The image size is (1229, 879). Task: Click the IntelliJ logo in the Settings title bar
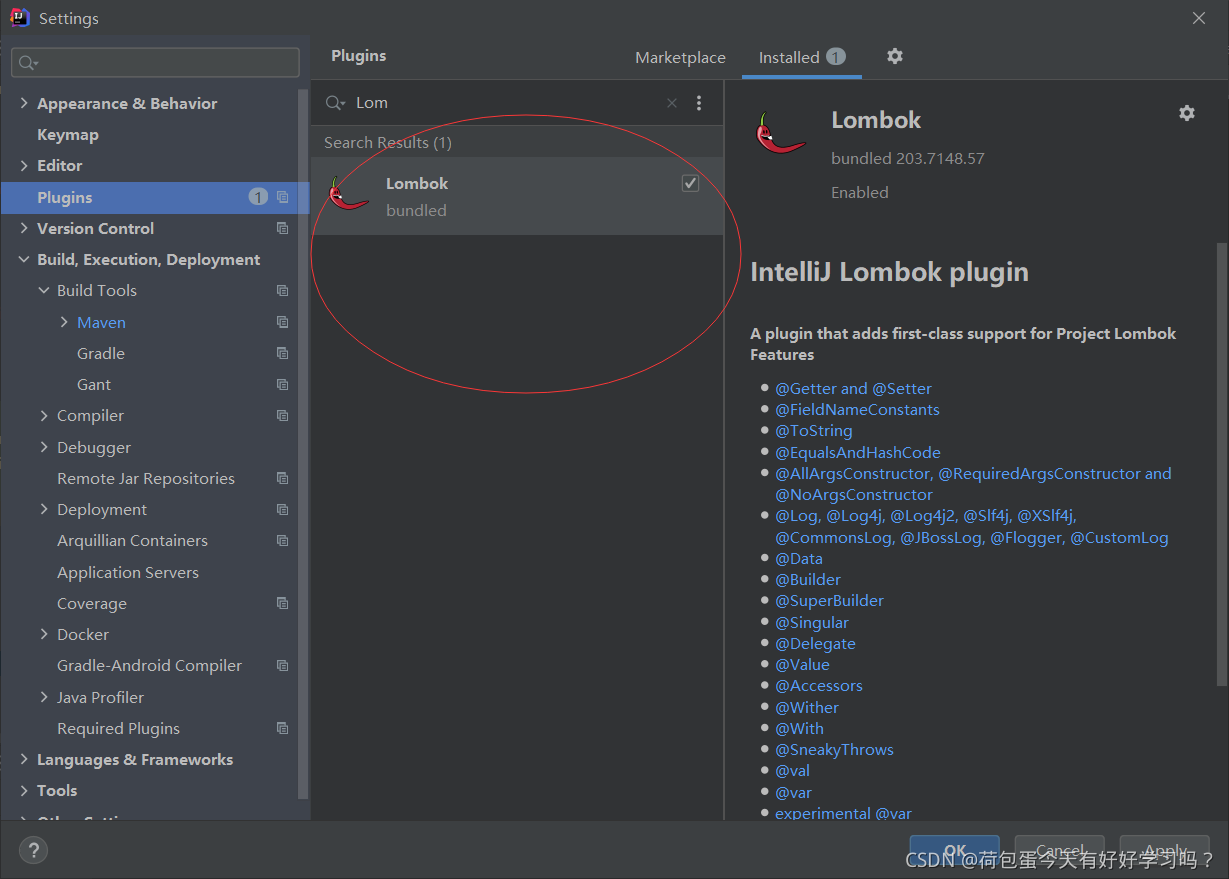point(20,18)
